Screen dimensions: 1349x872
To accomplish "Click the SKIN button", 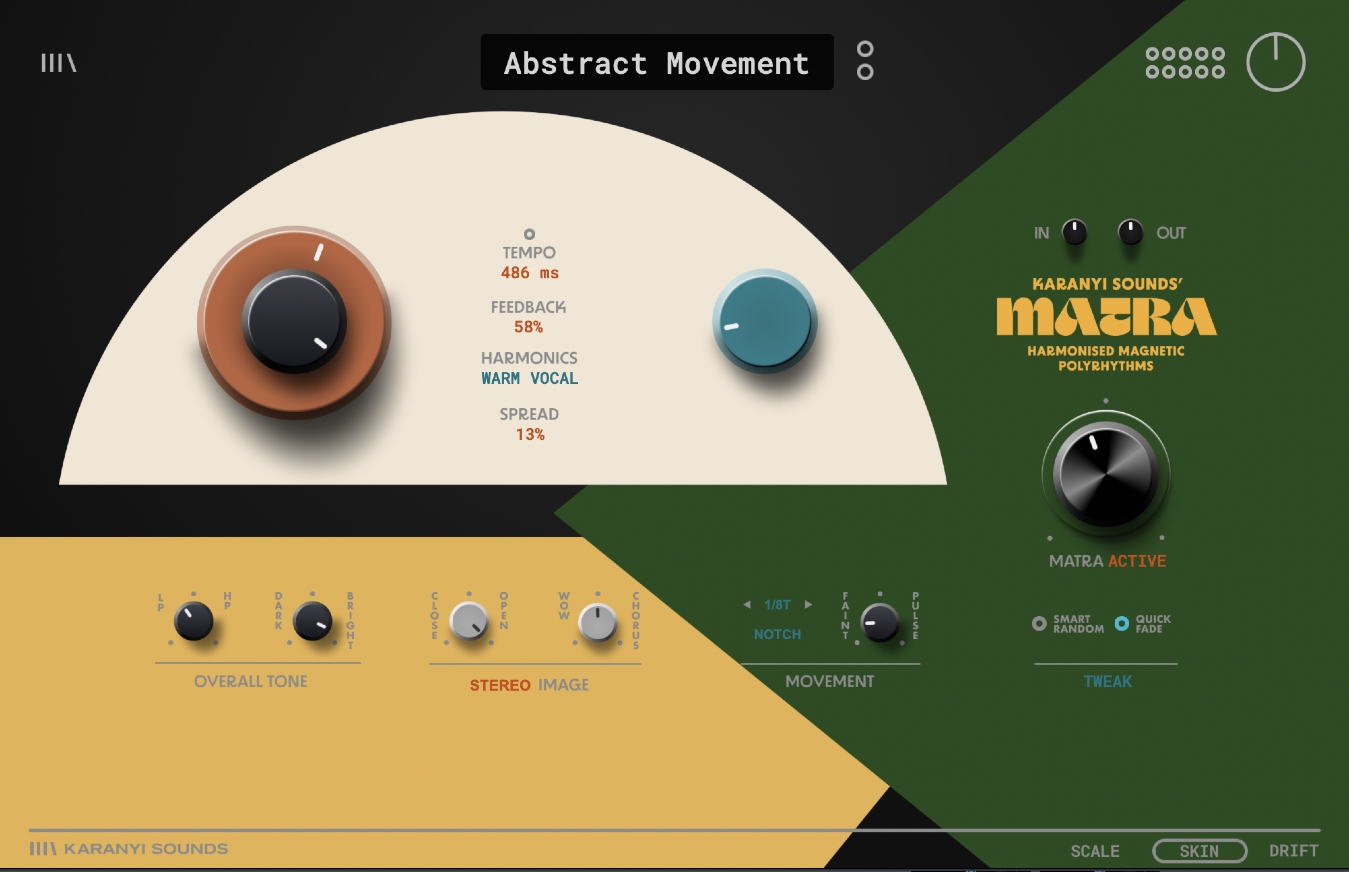I will click(1199, 851).
